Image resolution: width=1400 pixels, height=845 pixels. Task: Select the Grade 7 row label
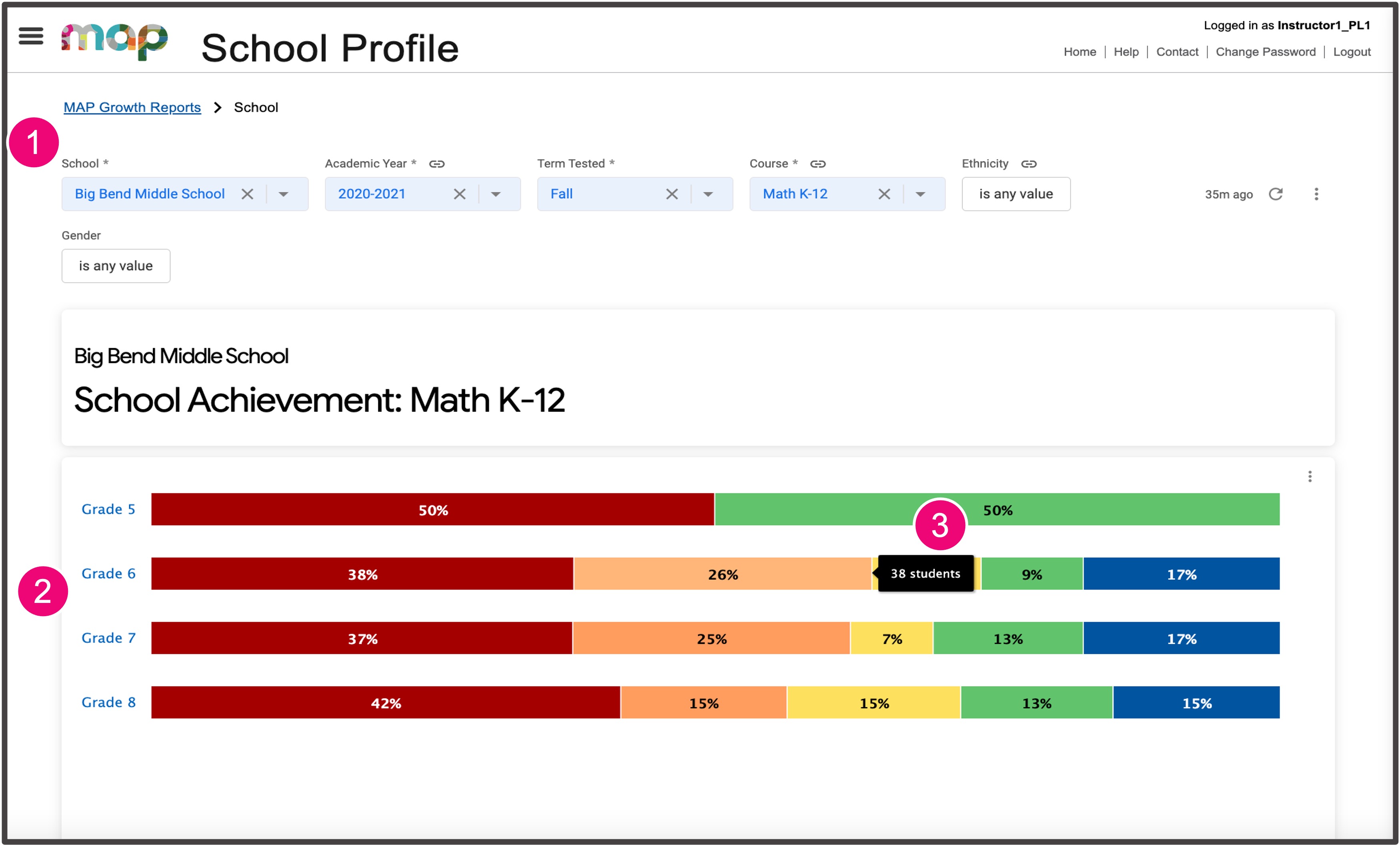(108, 638)
